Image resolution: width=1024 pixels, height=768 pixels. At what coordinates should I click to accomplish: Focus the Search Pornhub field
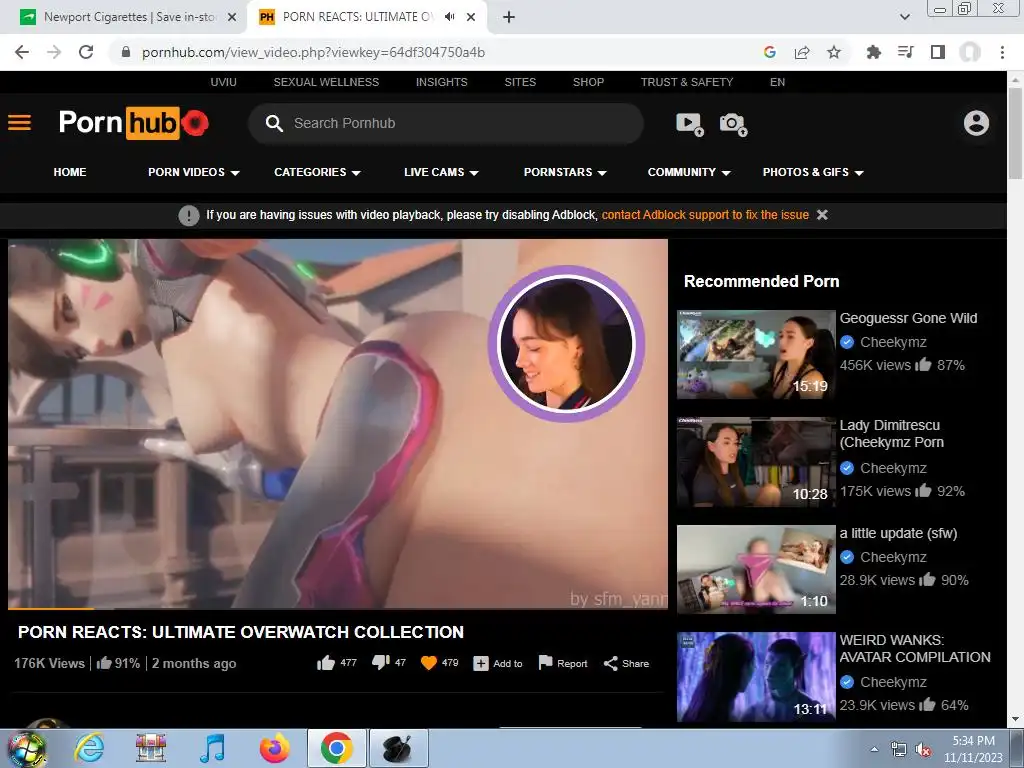[x=445, y=123]
